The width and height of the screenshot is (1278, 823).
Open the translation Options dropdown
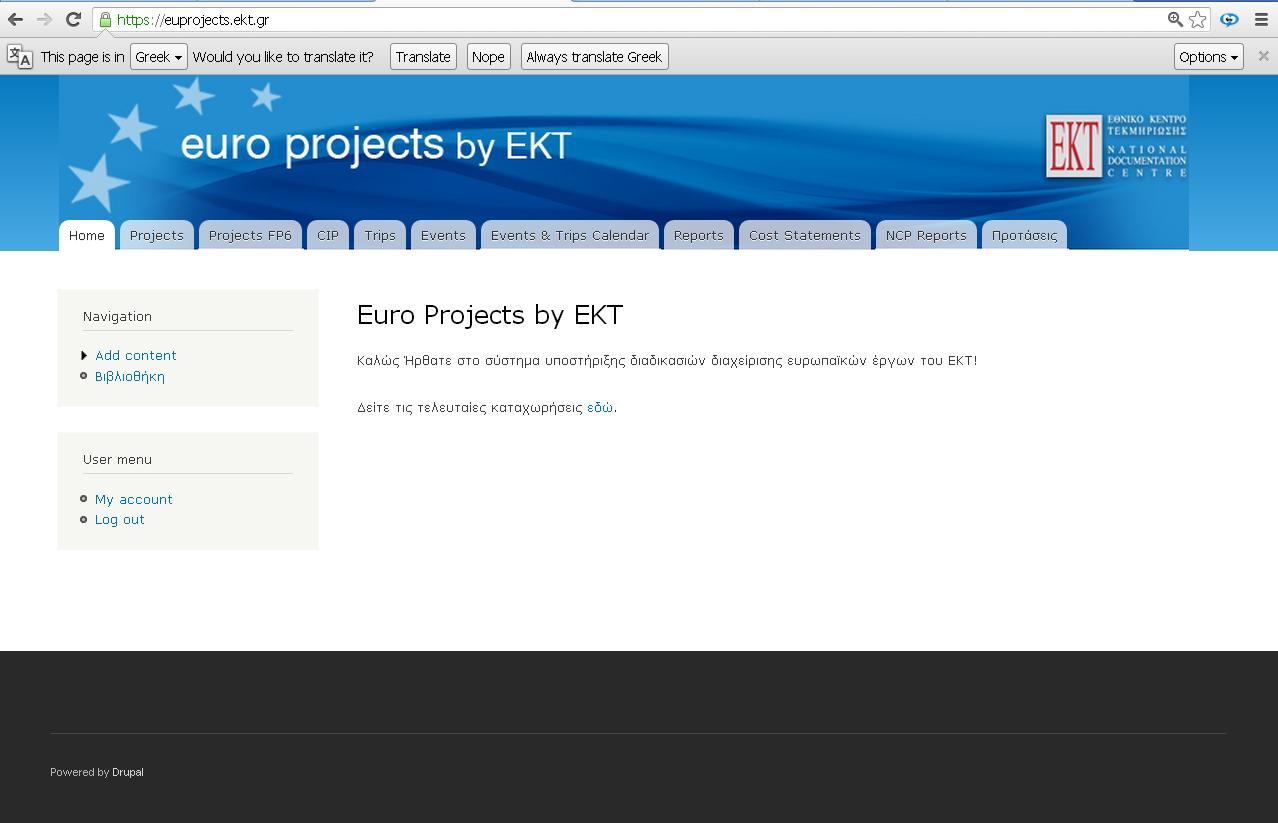click(x=1208, y=57)
